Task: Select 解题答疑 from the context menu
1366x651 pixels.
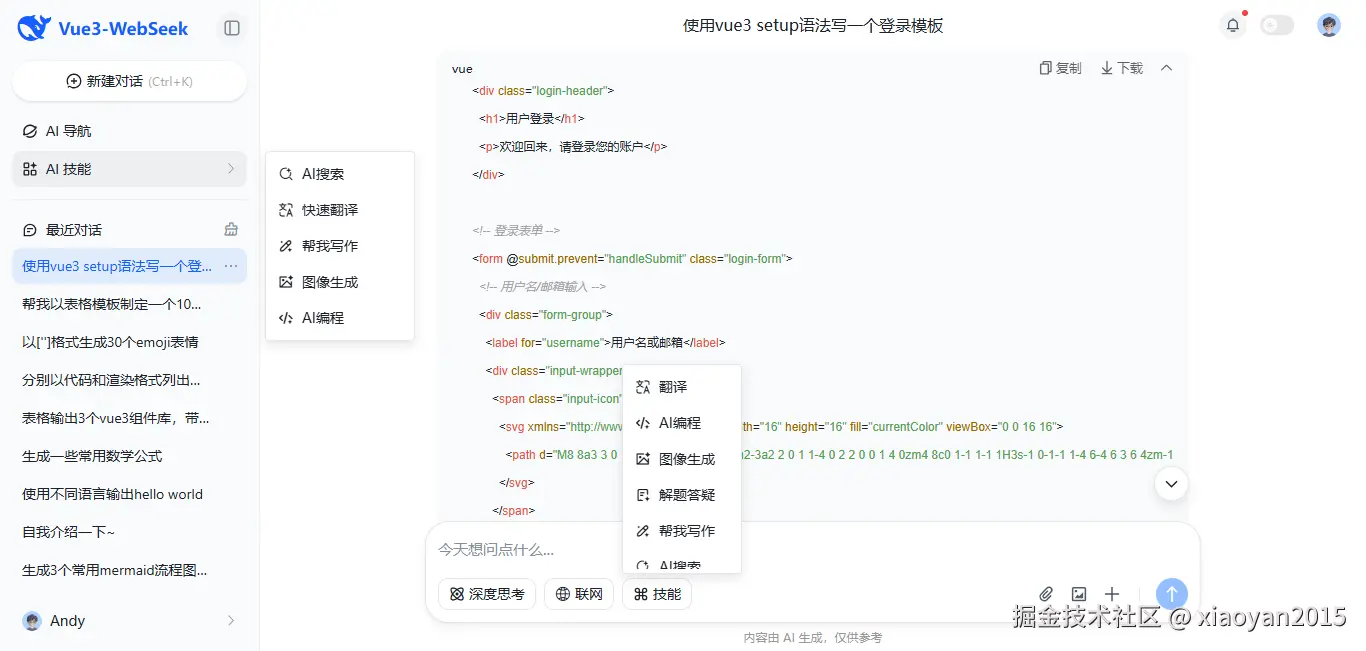Action: [682, 494]
